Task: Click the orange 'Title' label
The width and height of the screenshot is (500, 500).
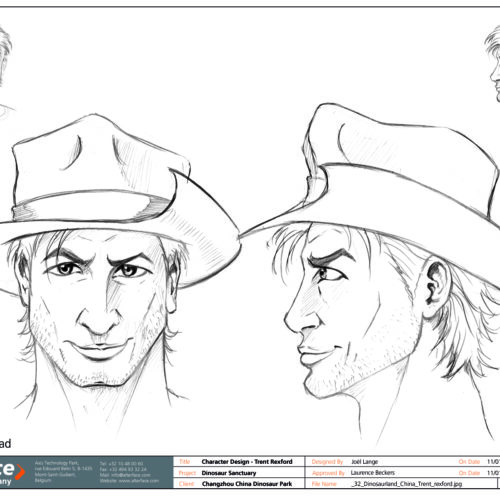Action: coord(184,462)
